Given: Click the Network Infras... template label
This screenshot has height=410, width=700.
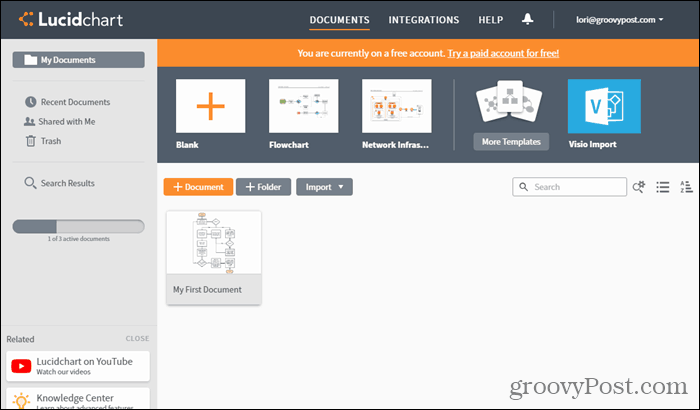Looking at the screenshot, I should click(395, 145).
